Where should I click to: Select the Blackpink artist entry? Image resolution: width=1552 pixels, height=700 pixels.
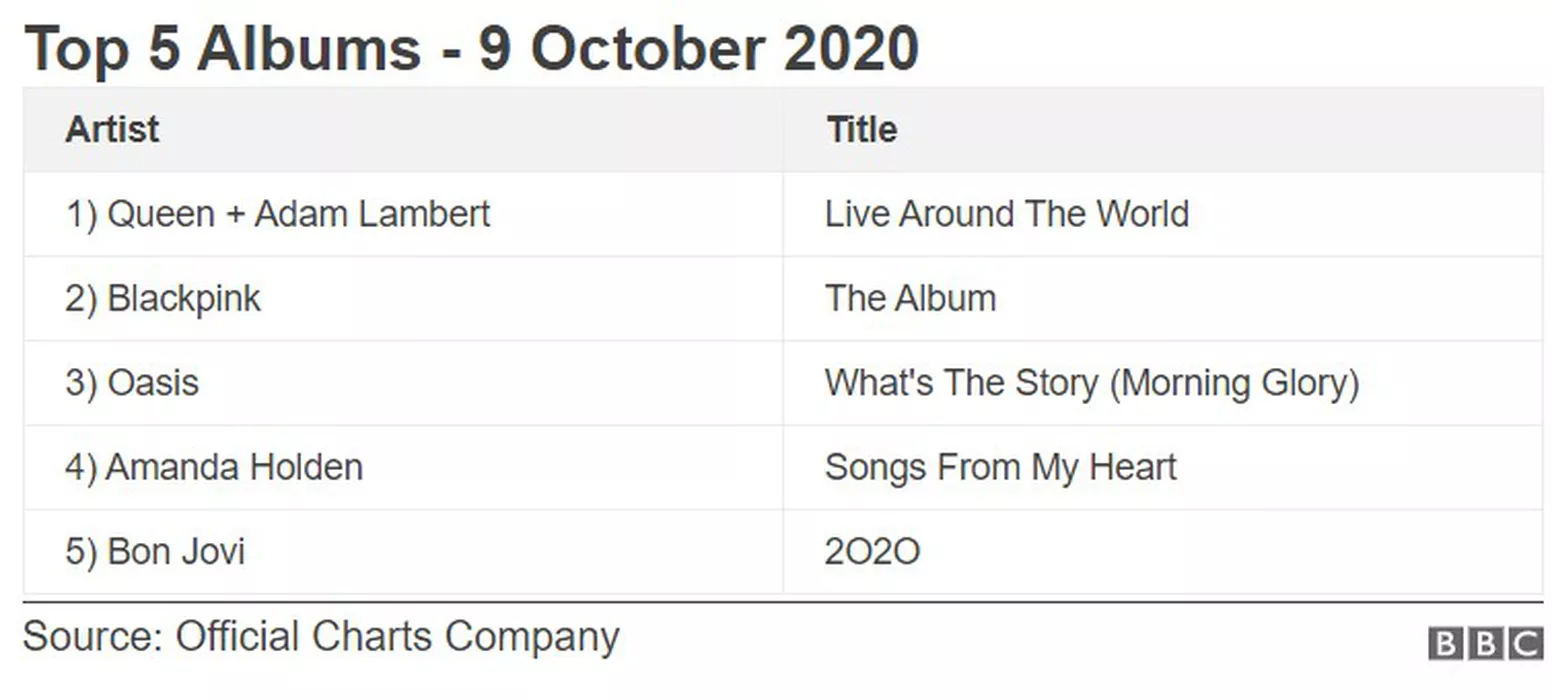(x=183, y=299)
